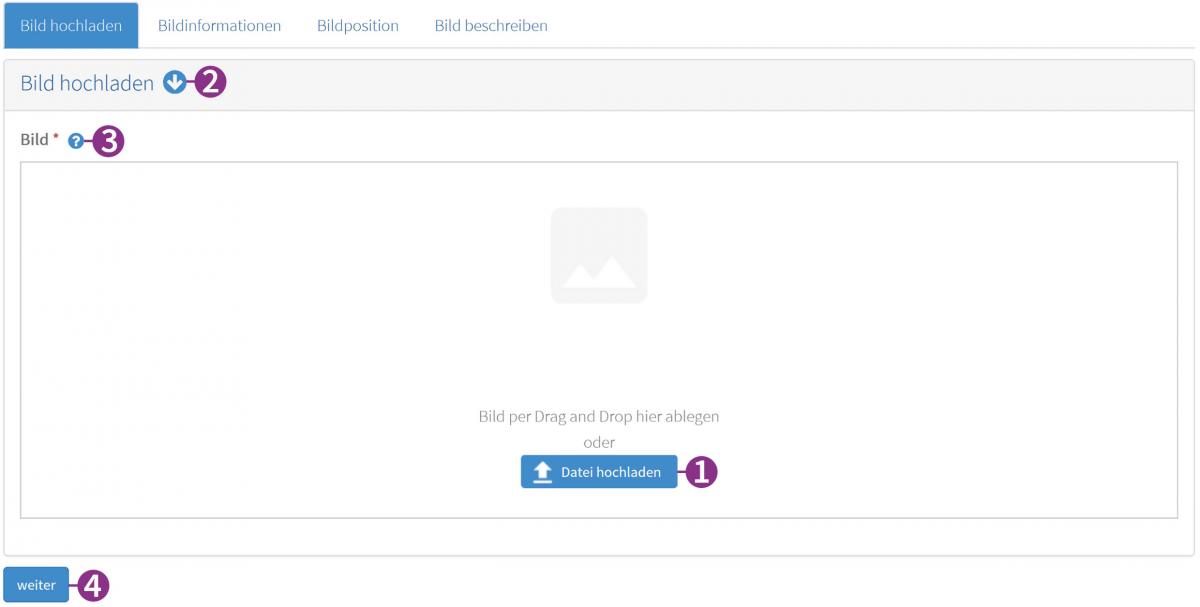The image size is (1200, 607).
Task: Select the purple number 1 marker
Action: tap(703, 472)
